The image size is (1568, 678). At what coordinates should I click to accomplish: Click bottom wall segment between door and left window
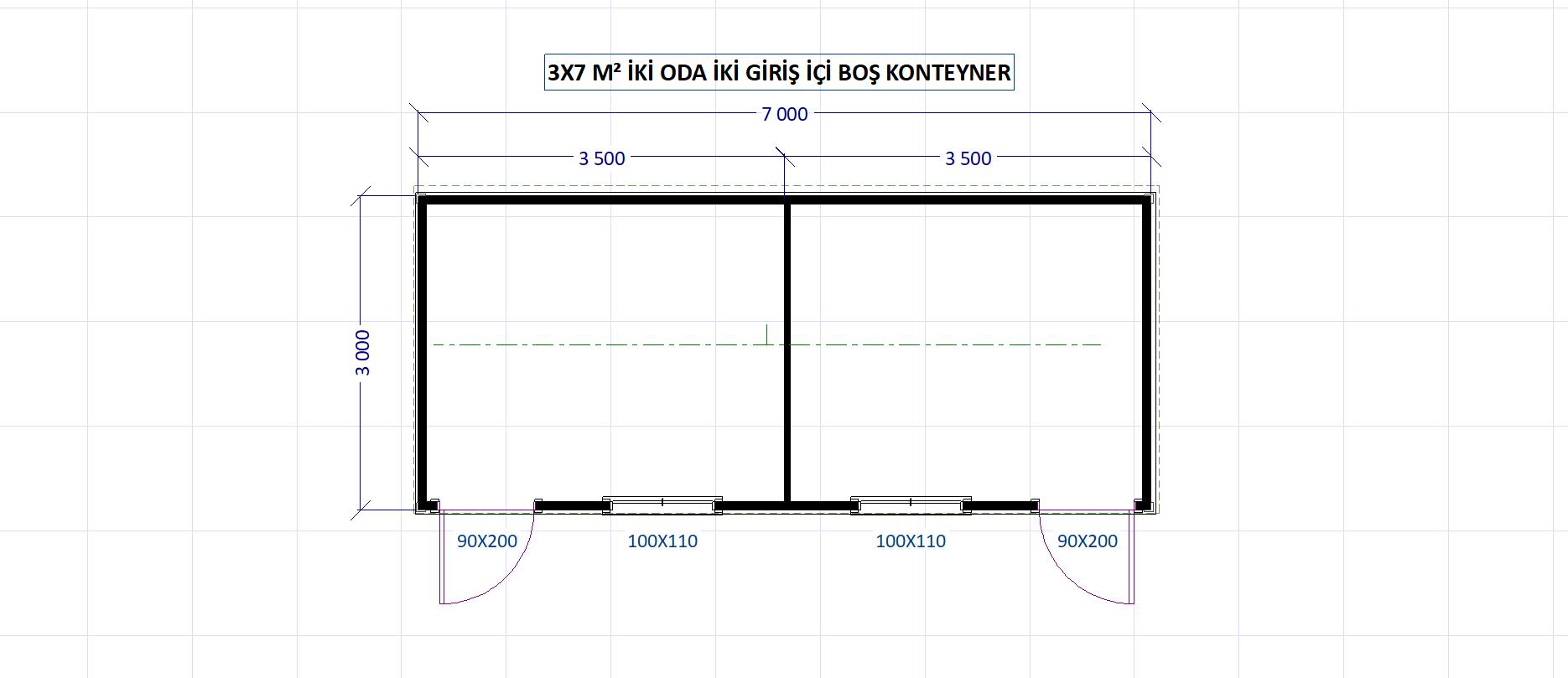[570, 505]
